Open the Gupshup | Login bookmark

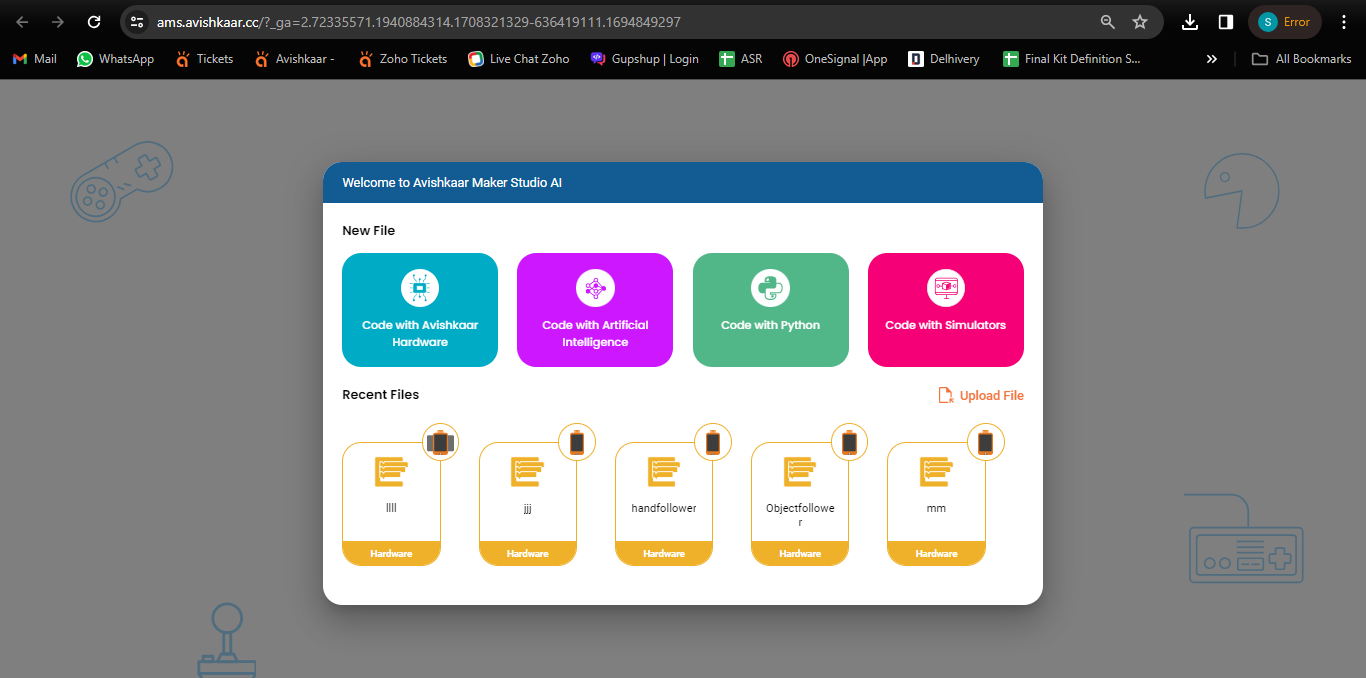click(645, 59)
